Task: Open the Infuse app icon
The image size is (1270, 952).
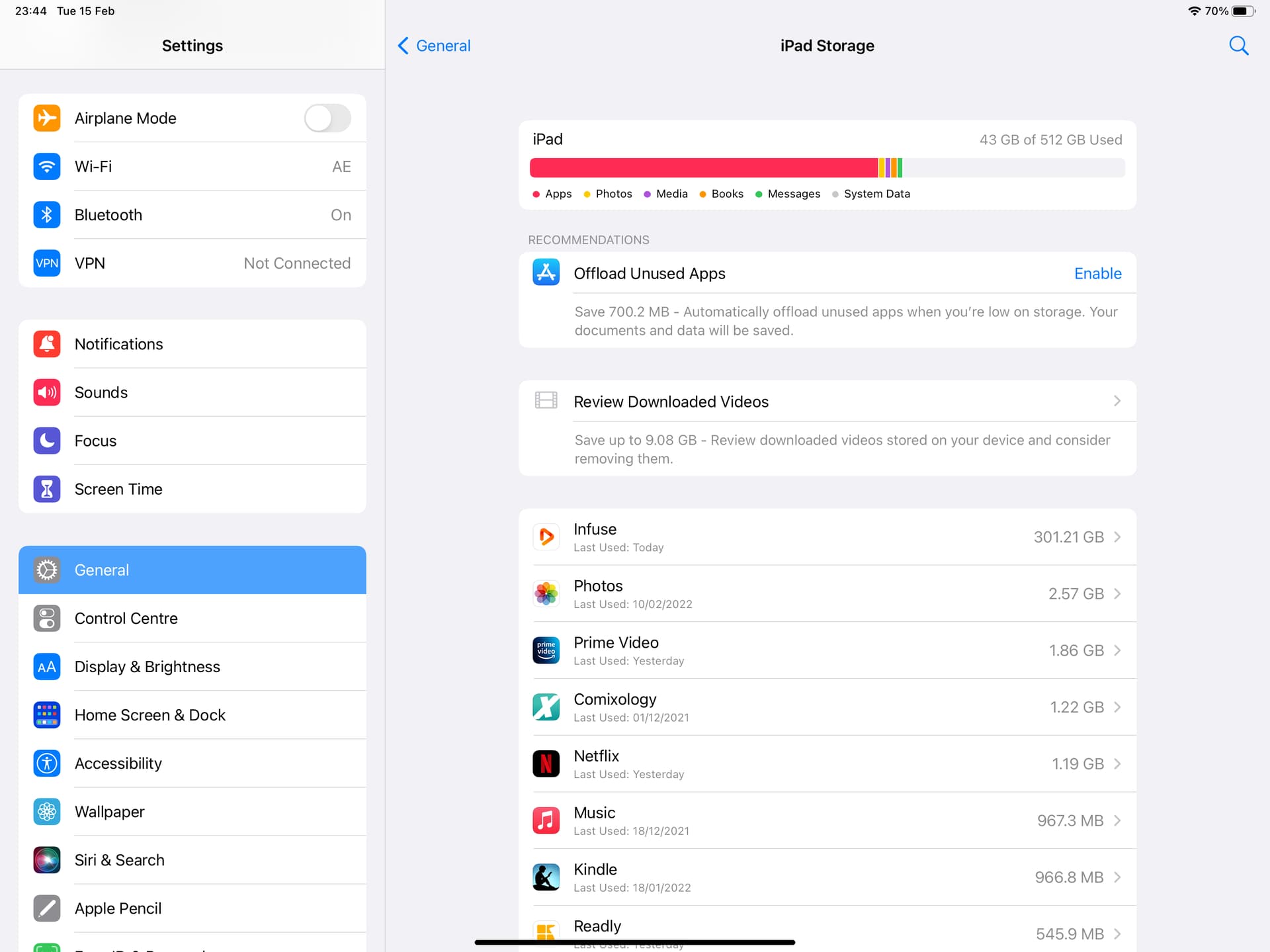Action: [x=546, y=537]
